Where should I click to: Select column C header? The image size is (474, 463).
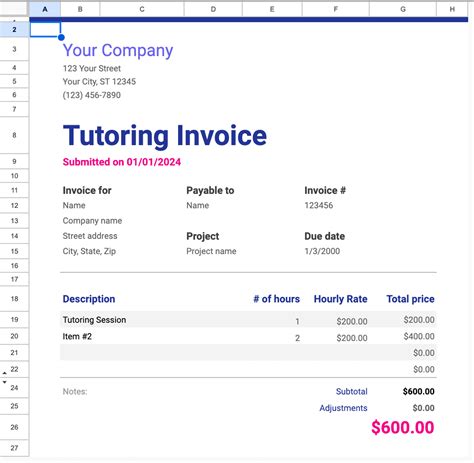point(142,9)
